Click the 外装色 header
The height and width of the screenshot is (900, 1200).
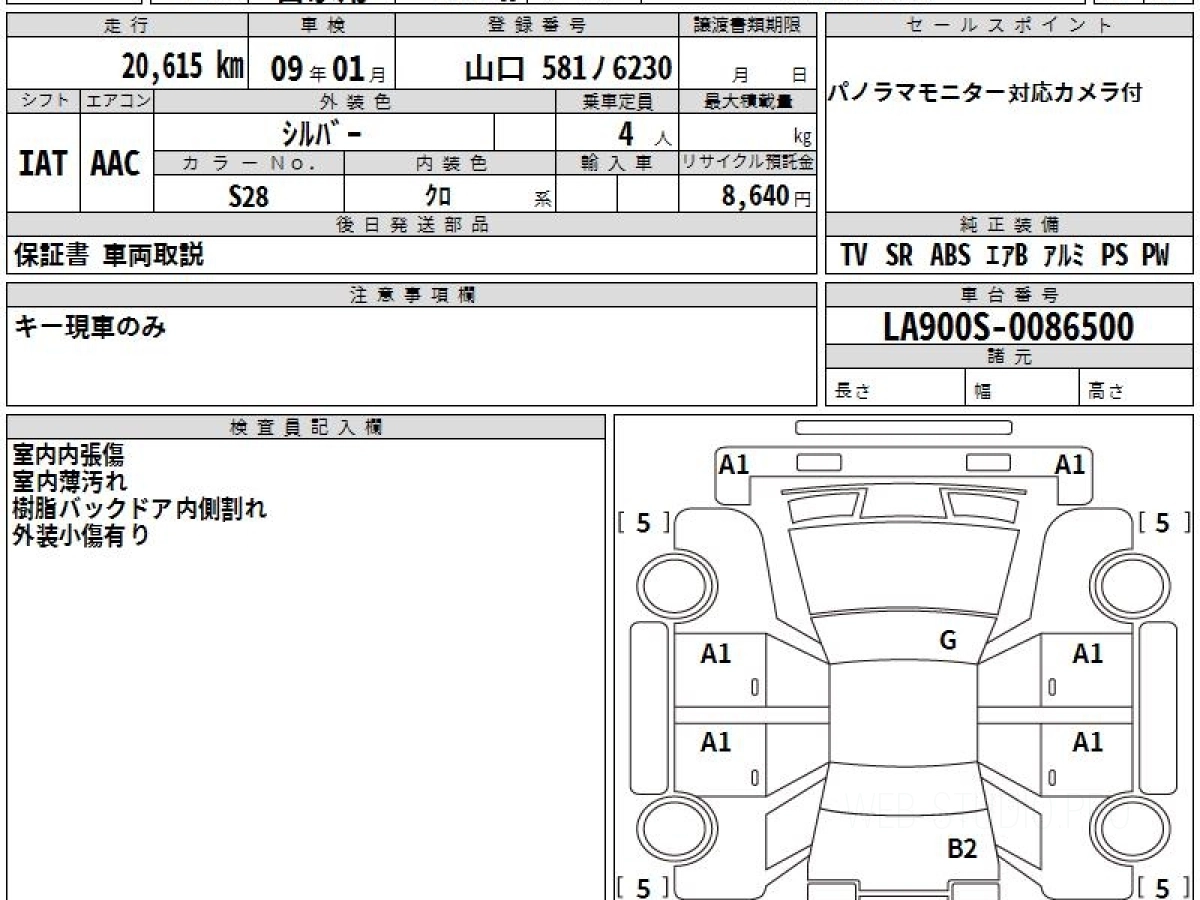[355, 101]
